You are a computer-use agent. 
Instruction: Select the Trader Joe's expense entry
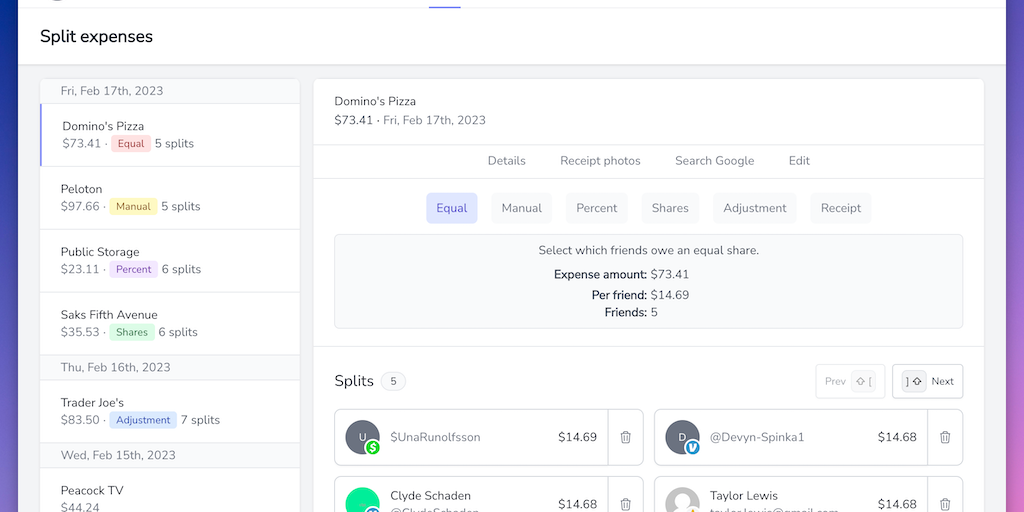[170, 411]
